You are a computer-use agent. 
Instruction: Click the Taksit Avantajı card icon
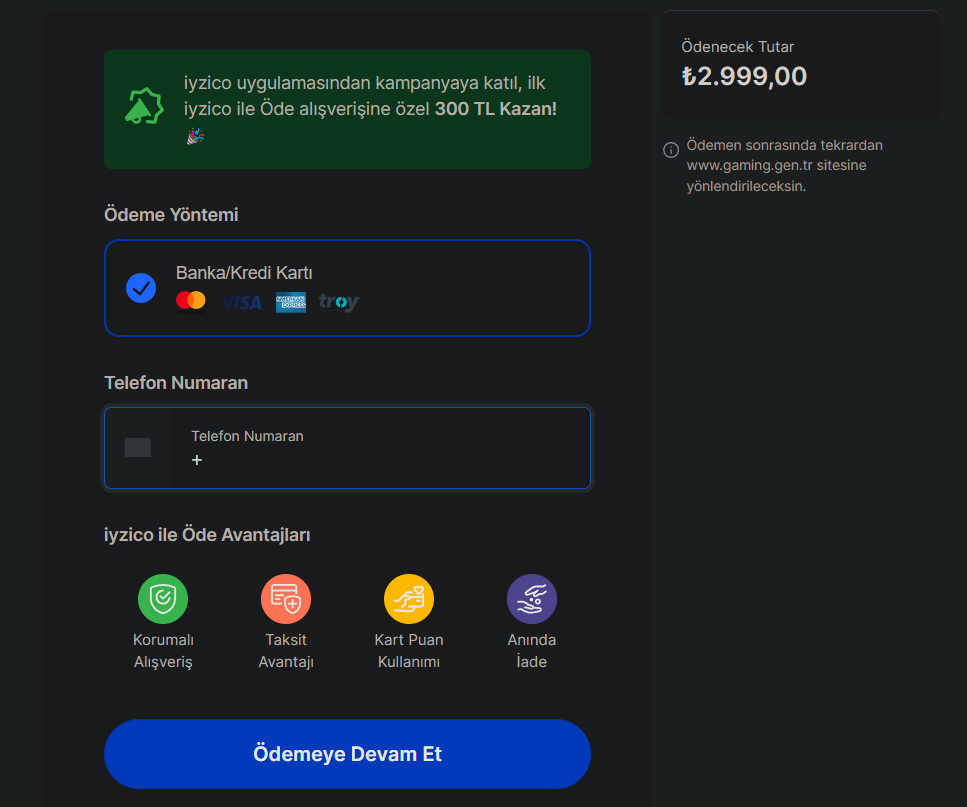(286, 599)
